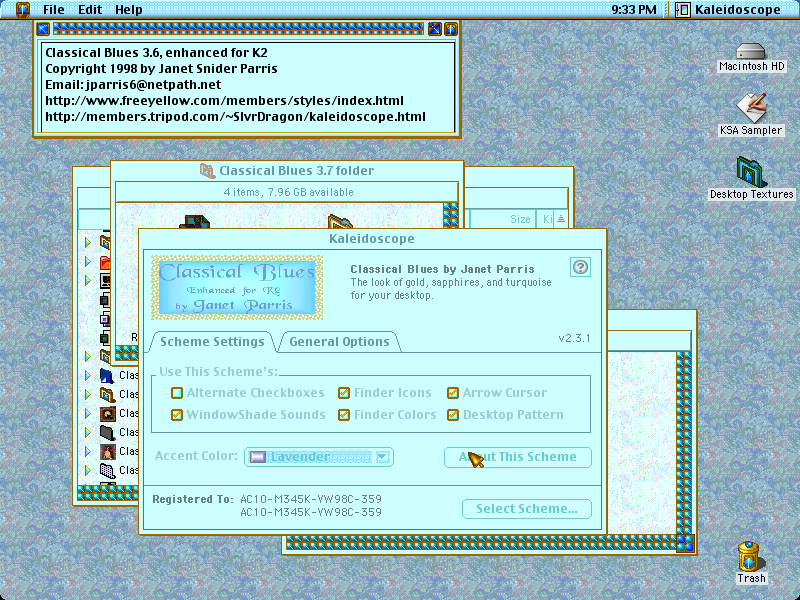Click the 'Classical Blues by Janet Parris' heading
The image size is (800, 600).
click(x=442, y=269)
